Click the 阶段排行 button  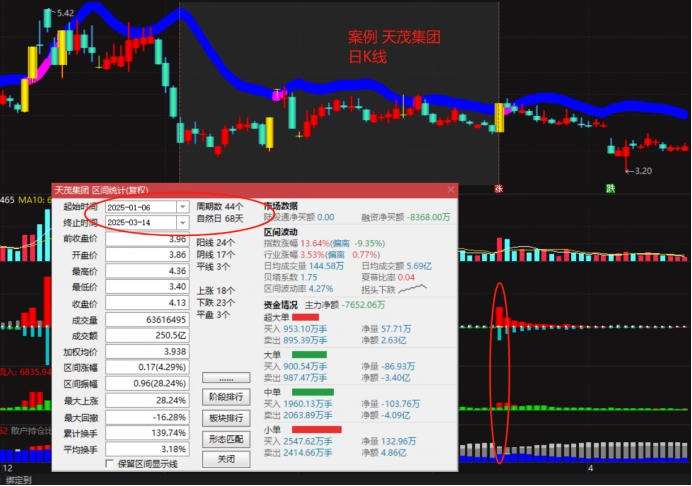tap(226, 397)
